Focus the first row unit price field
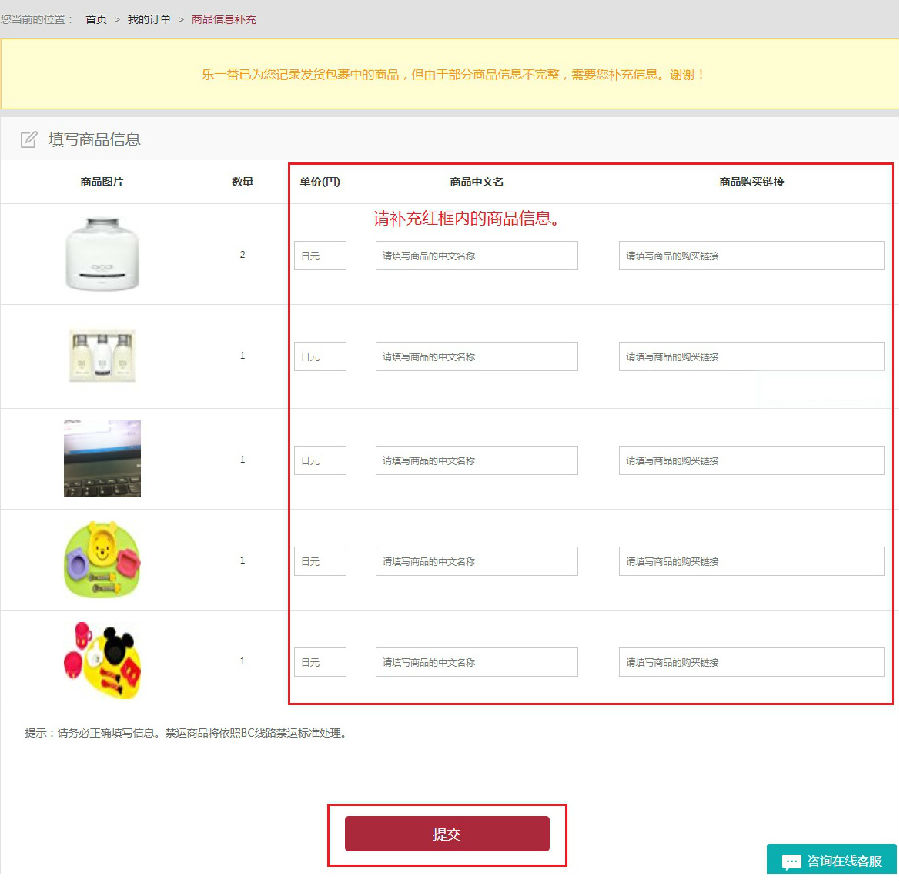This screenshot has width=899, height=881. [320, 255]
